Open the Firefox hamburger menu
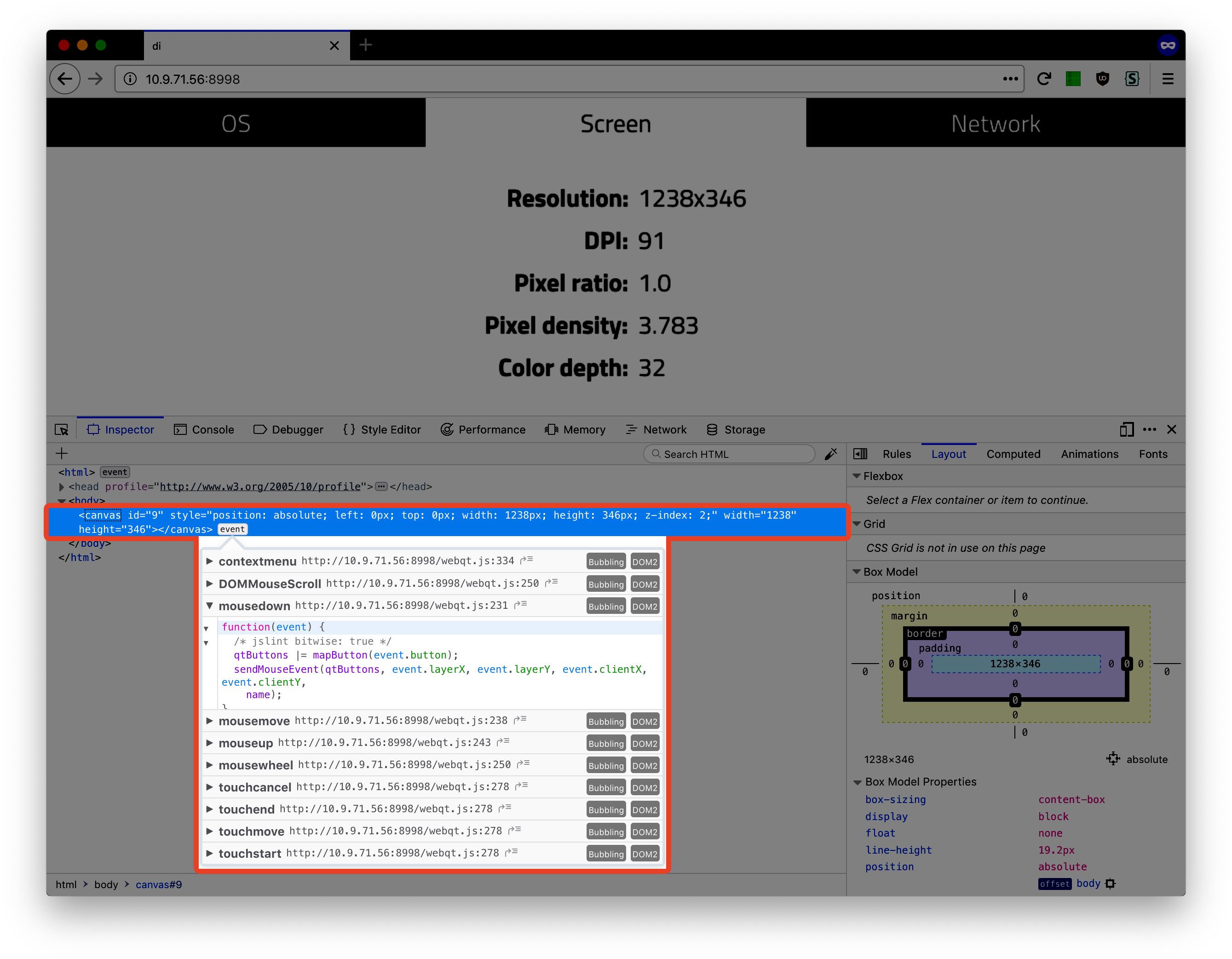This screenshot has width=1232, height=959. point(1168,79)
